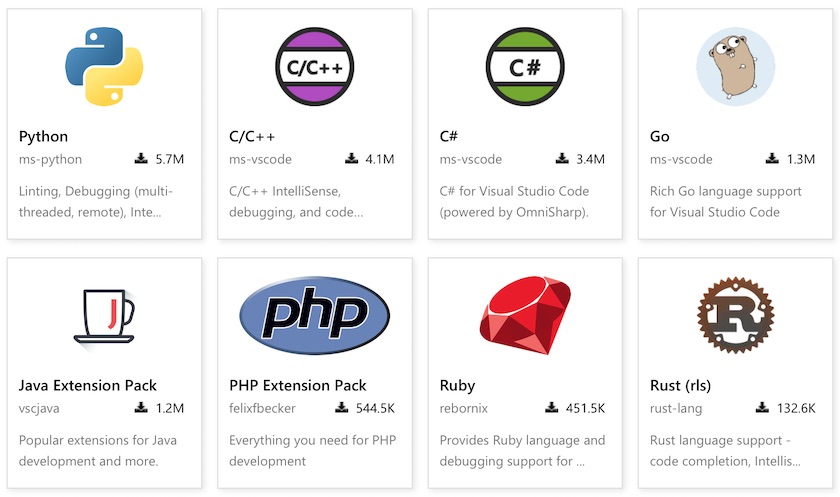This screenshot has width=840, height=497.
Task: Click the Go extension description text
Action: 726,202
